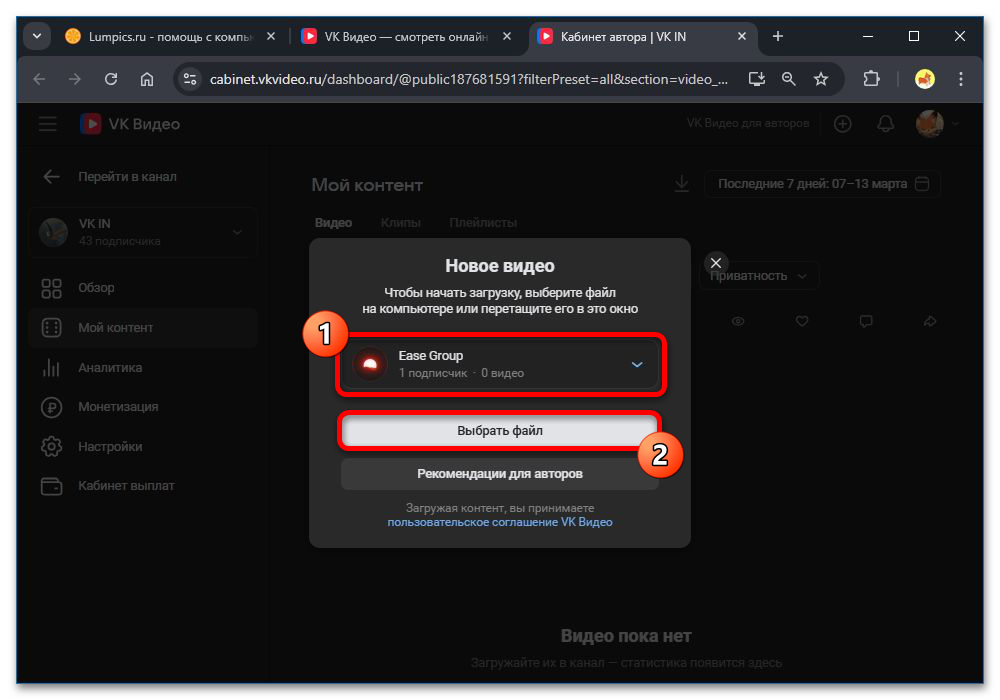This screenshot has height=700, width=1000.
Task: Reload the page
Action: (111, 79)
